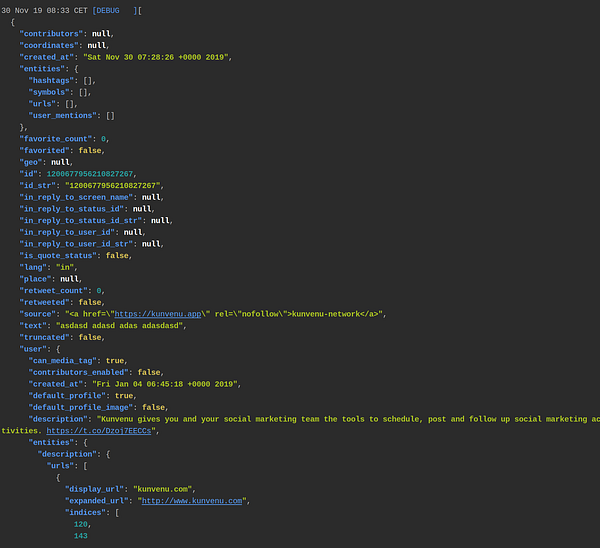
Task: Click the "display_url" value kunvenu.com
Action: pyautogui.click(x=163, y=489)
